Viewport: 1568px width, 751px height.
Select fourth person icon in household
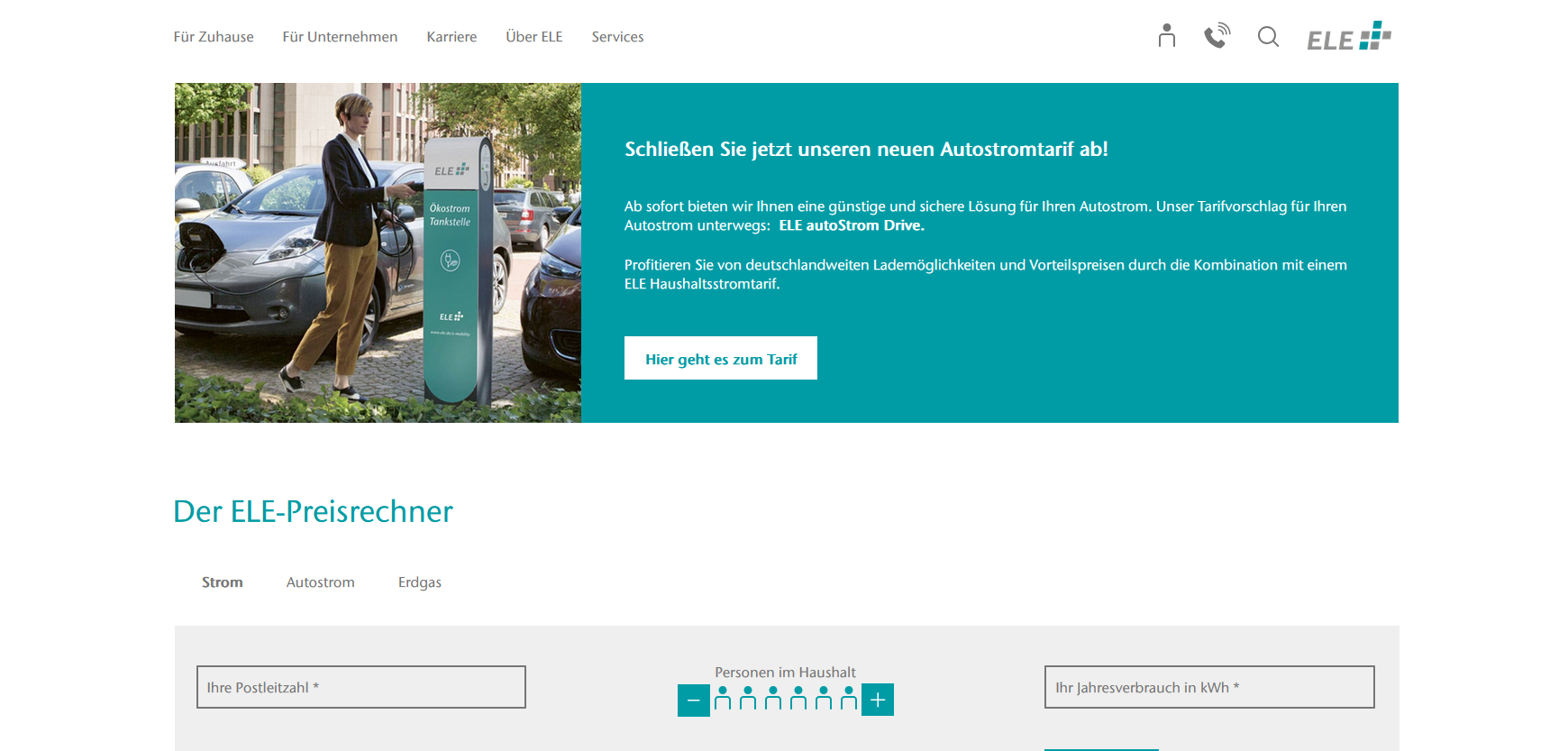[x=798, y=699]
